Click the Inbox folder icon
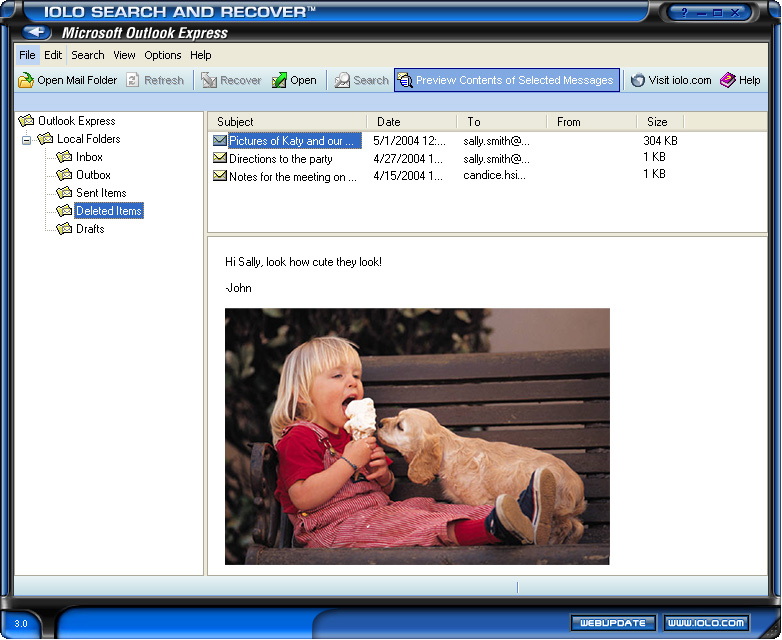 [x=64, y=157]
